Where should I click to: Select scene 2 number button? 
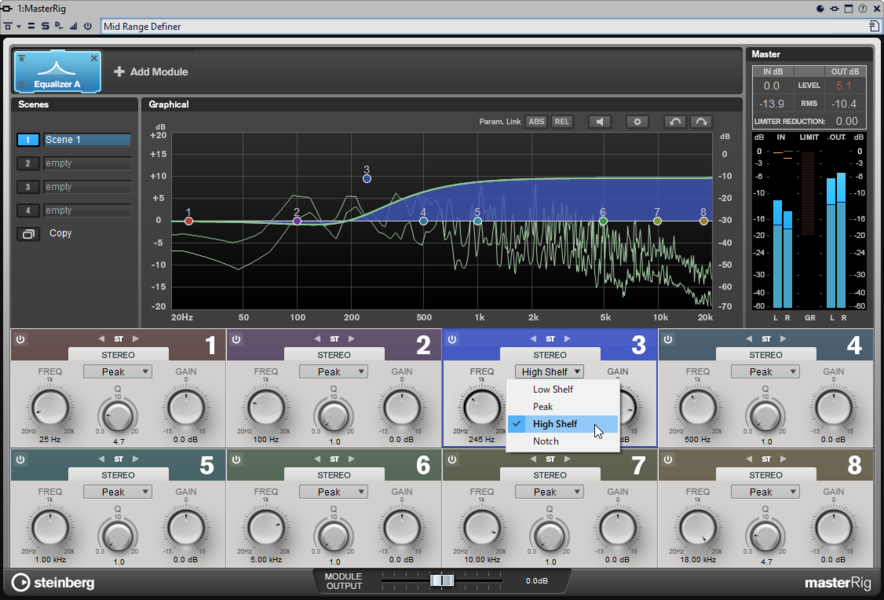tap(28, 164)
